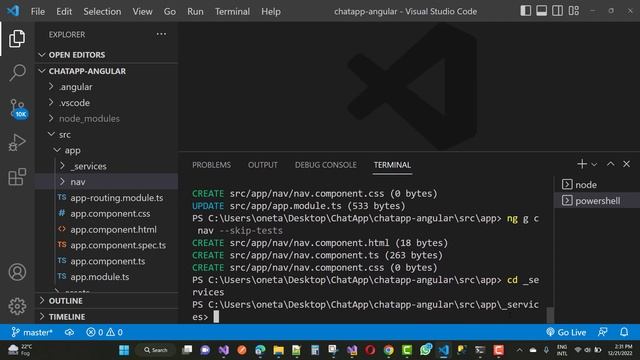Expand the Outline section
Screen dimensions: 640x360
tap(107, 301)
